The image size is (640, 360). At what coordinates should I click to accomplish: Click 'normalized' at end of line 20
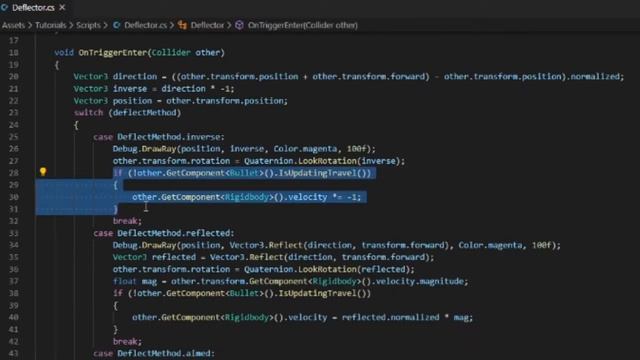(595, 77)
